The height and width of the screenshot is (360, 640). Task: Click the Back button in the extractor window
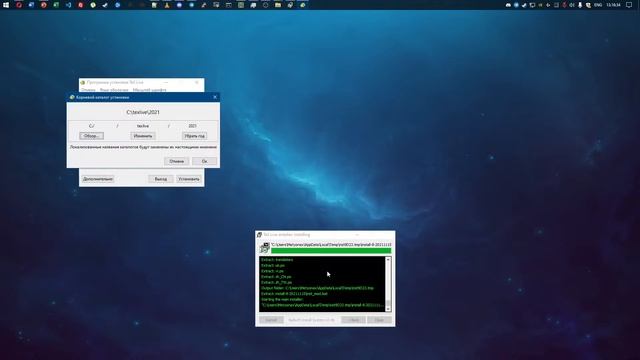(353, 320)
